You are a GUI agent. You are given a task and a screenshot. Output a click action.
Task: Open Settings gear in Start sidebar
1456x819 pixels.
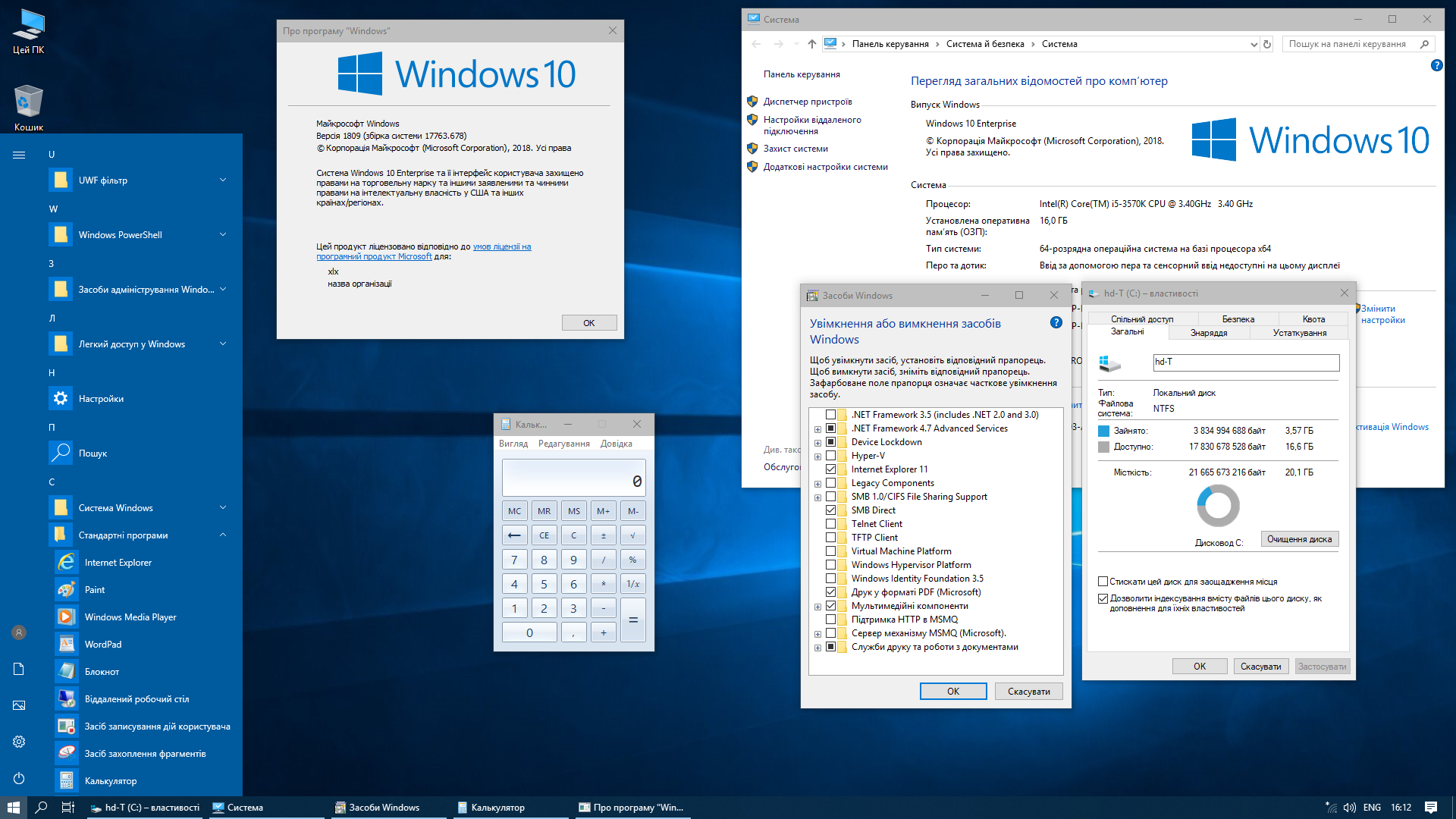(x=19, y=742)
